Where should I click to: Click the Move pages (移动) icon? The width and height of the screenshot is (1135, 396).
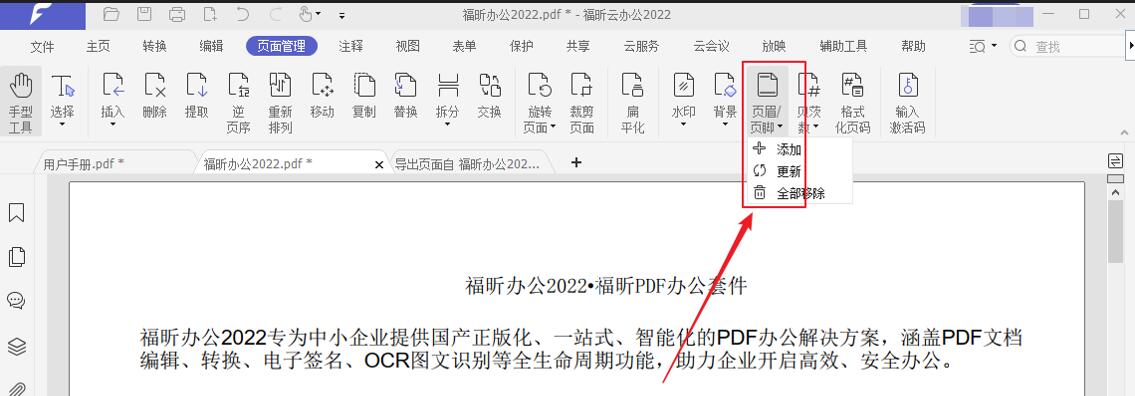click(322, 86)
